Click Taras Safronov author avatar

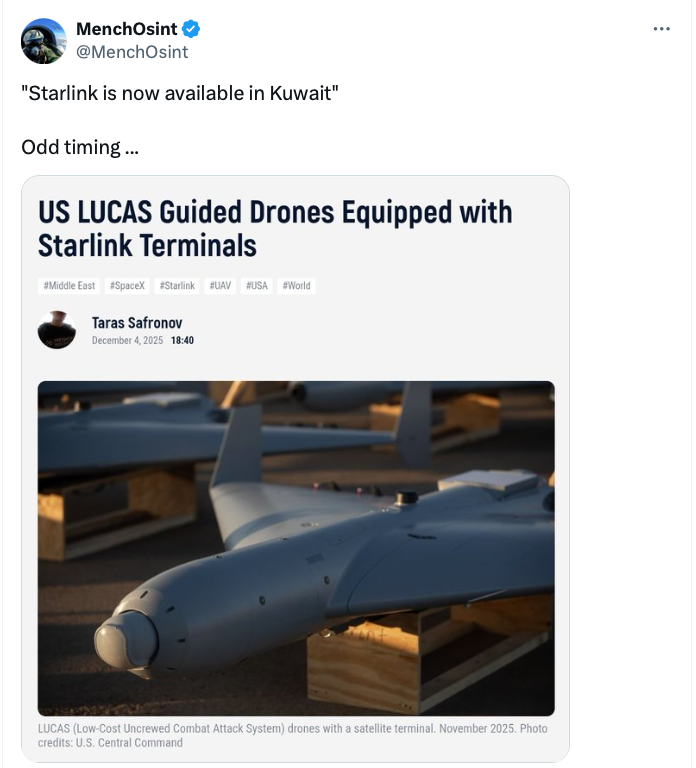(57, 330)
